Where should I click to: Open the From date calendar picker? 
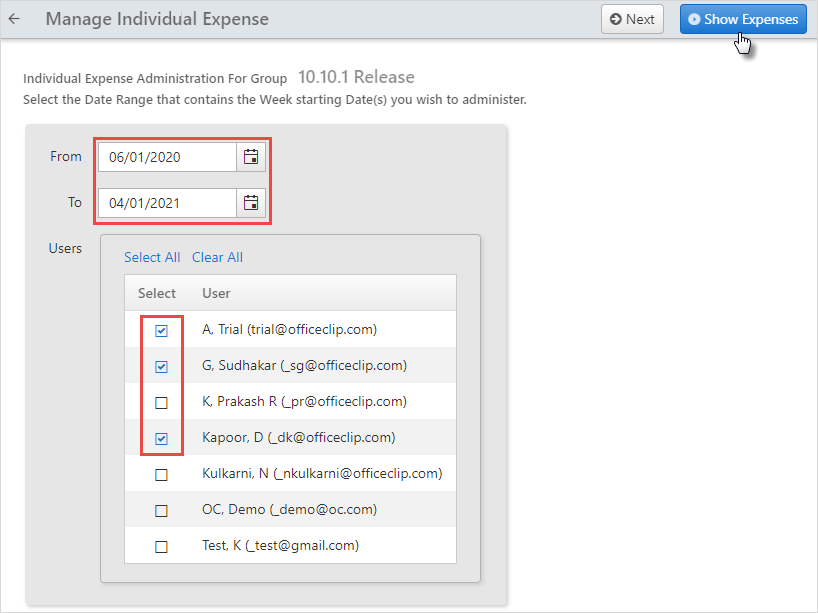click(x=251, y=157)
